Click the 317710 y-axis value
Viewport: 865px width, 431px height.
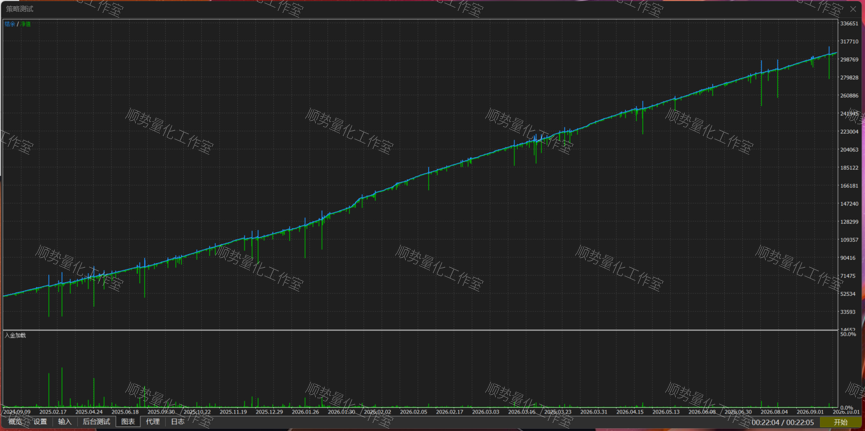click(x=849, y=41)
